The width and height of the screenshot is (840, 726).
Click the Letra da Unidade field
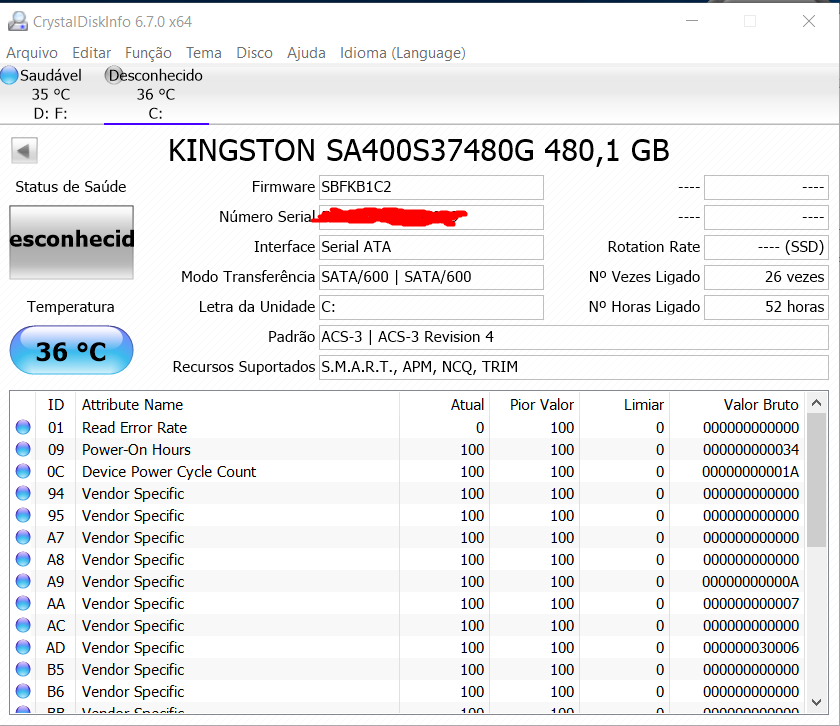coord(431,307)
